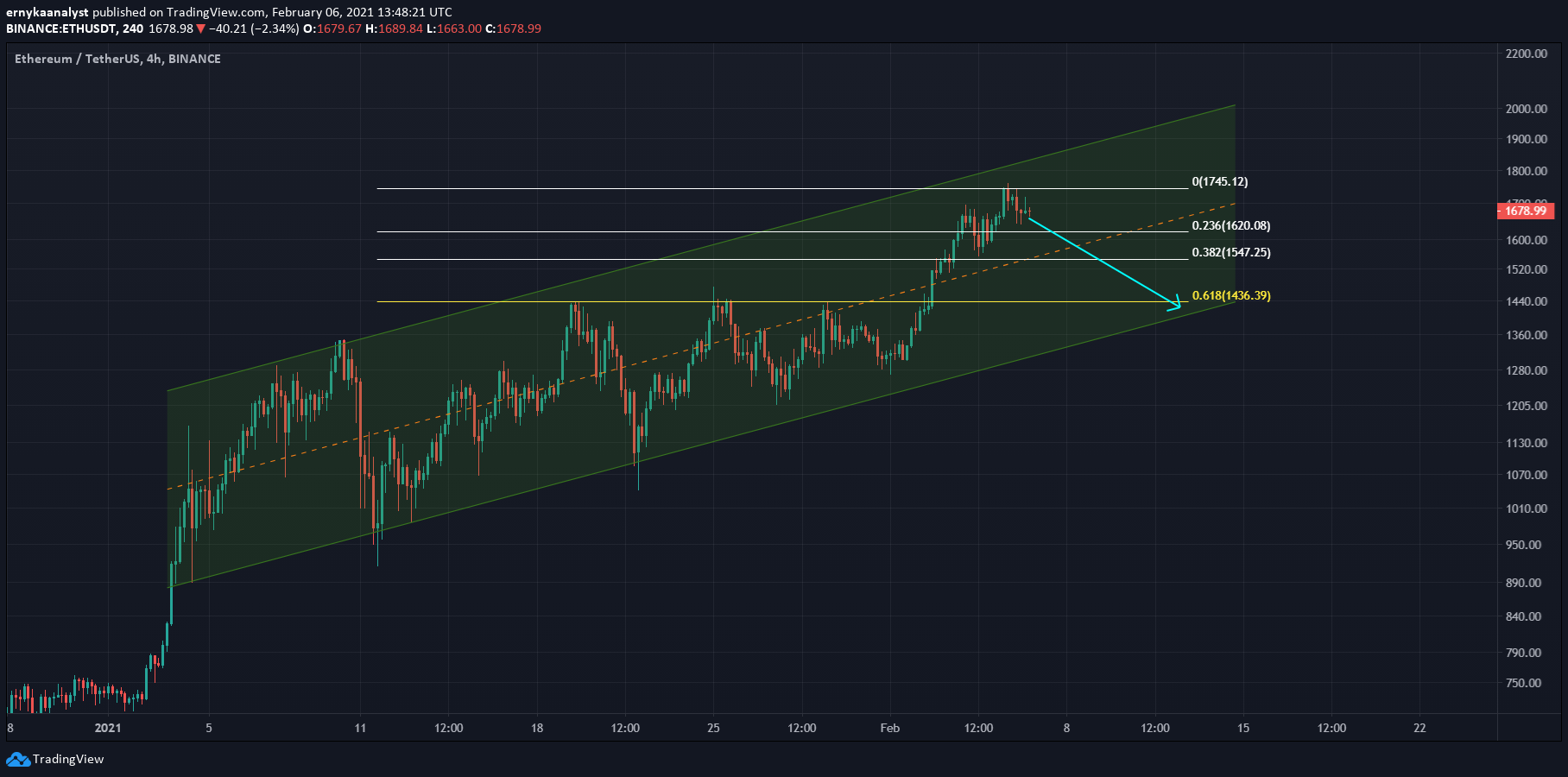
Task: Click the 25 date label on time axis
Action: 713,728
